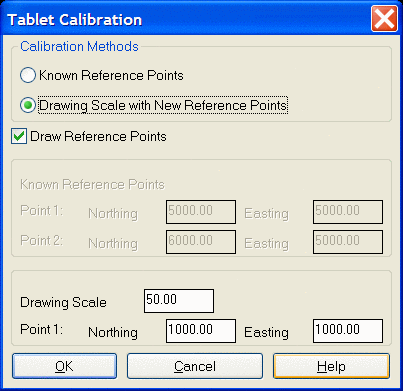Screen dimensions: 403x391
Task: Click the Northing 1000.00 input field
Action: coord(201,331)
